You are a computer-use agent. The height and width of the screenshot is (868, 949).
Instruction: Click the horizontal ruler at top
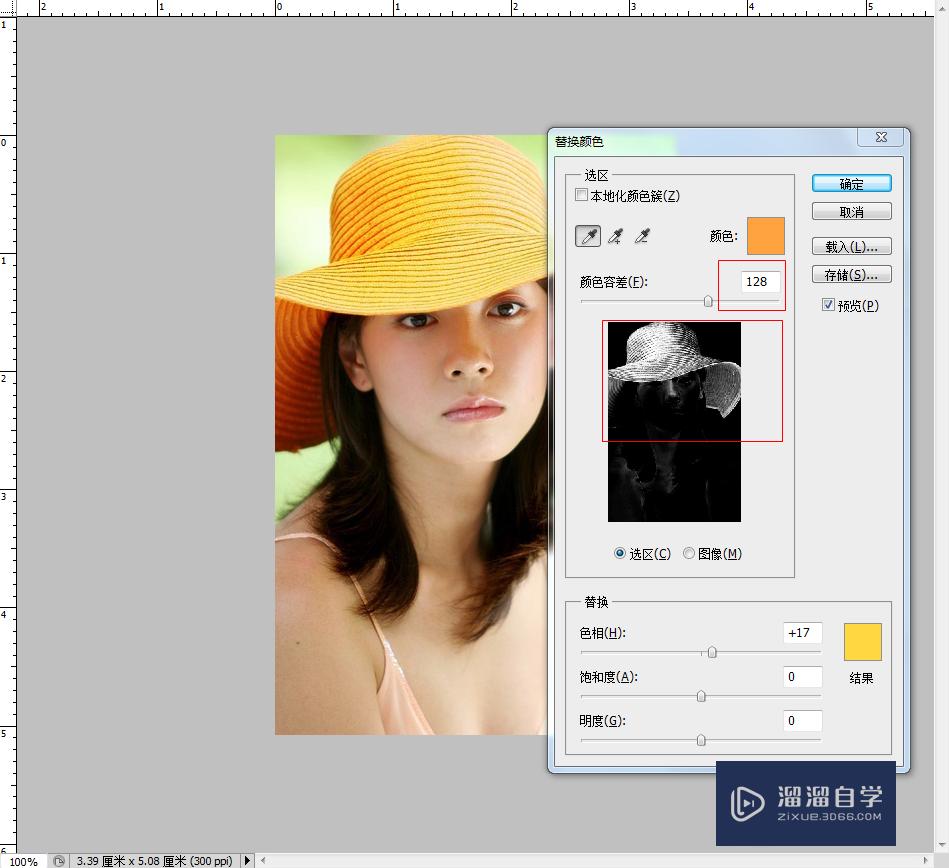click(400, 6)
